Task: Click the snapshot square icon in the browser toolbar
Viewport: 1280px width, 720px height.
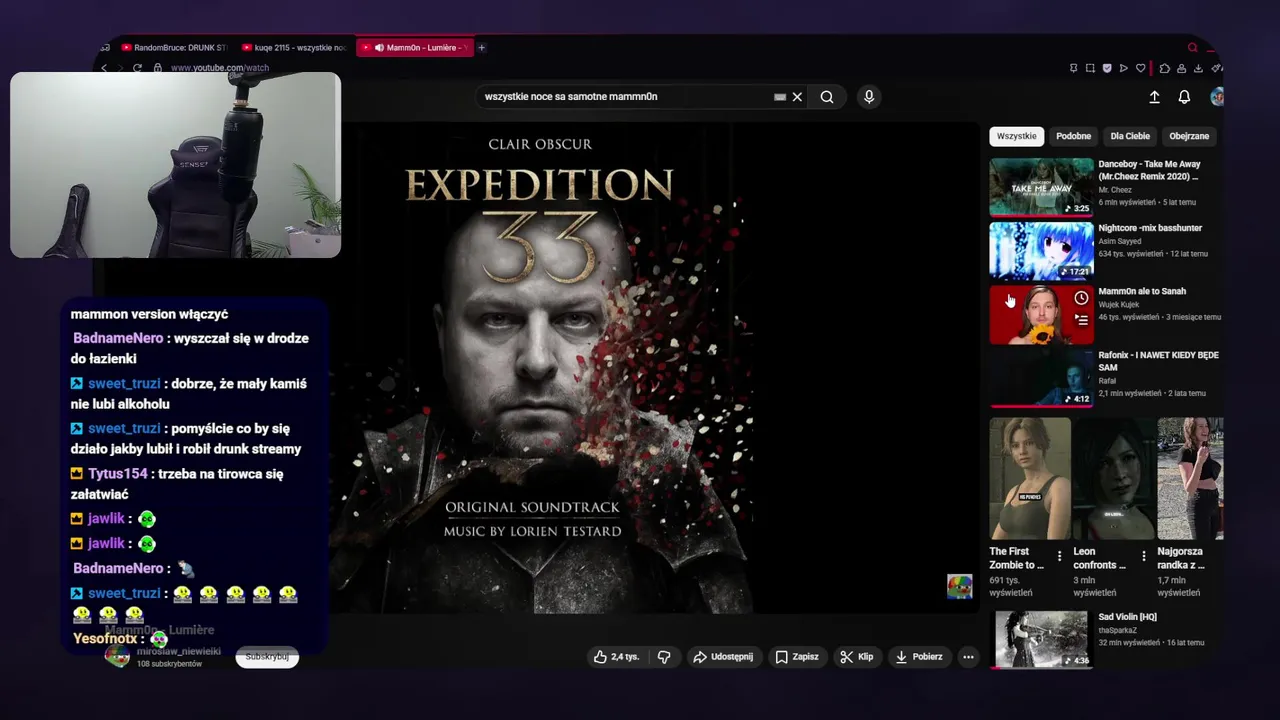Action: coord(1090,68)
